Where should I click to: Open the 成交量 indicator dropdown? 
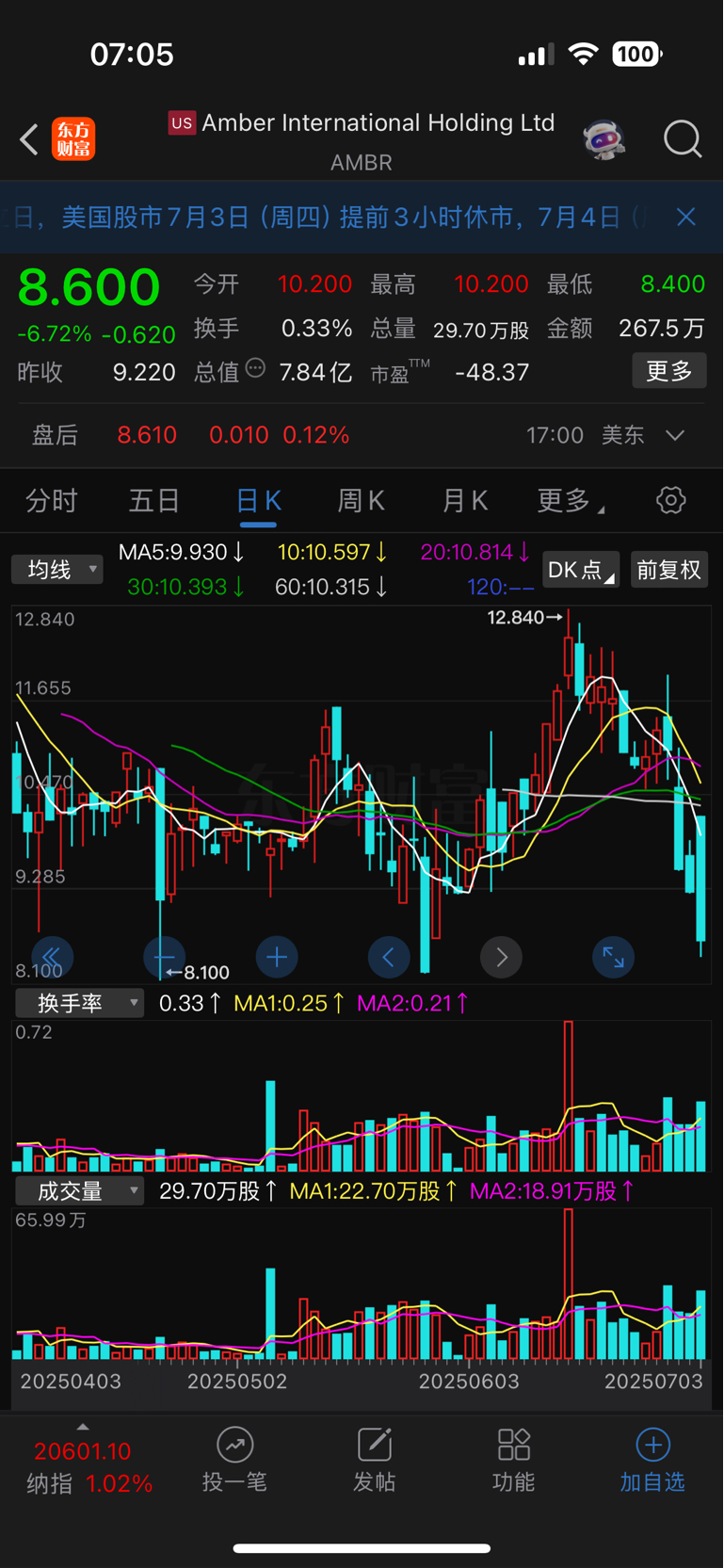(80, 1192)
